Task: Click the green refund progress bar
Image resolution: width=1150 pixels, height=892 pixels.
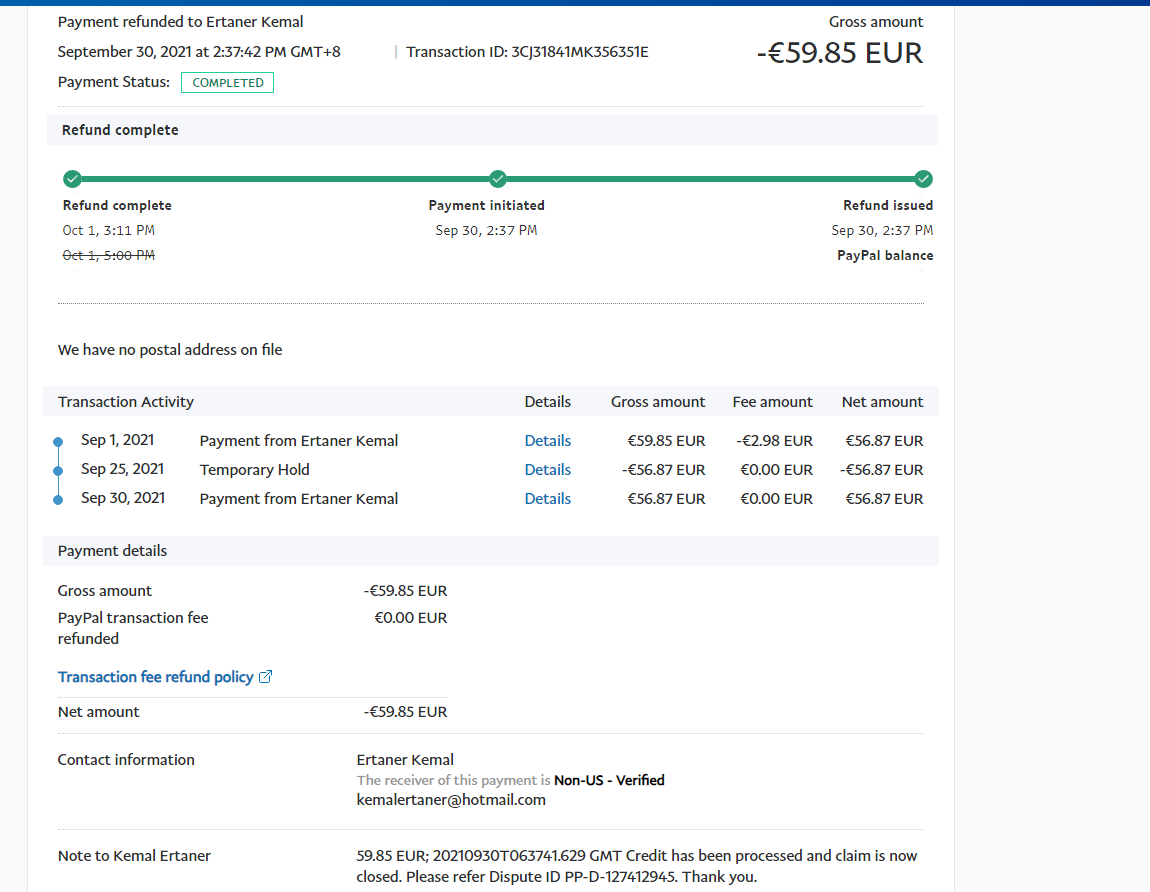Action: (x=285, y=180)
